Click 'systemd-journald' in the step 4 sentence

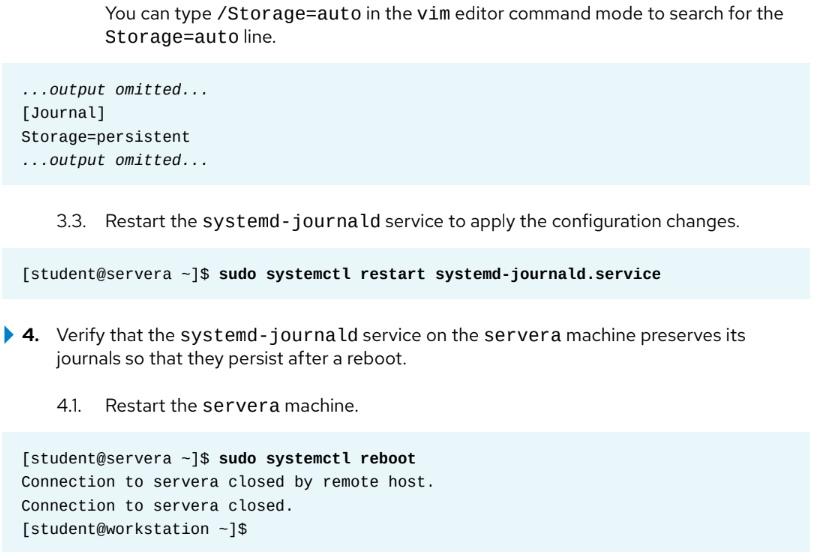point(269,335)
